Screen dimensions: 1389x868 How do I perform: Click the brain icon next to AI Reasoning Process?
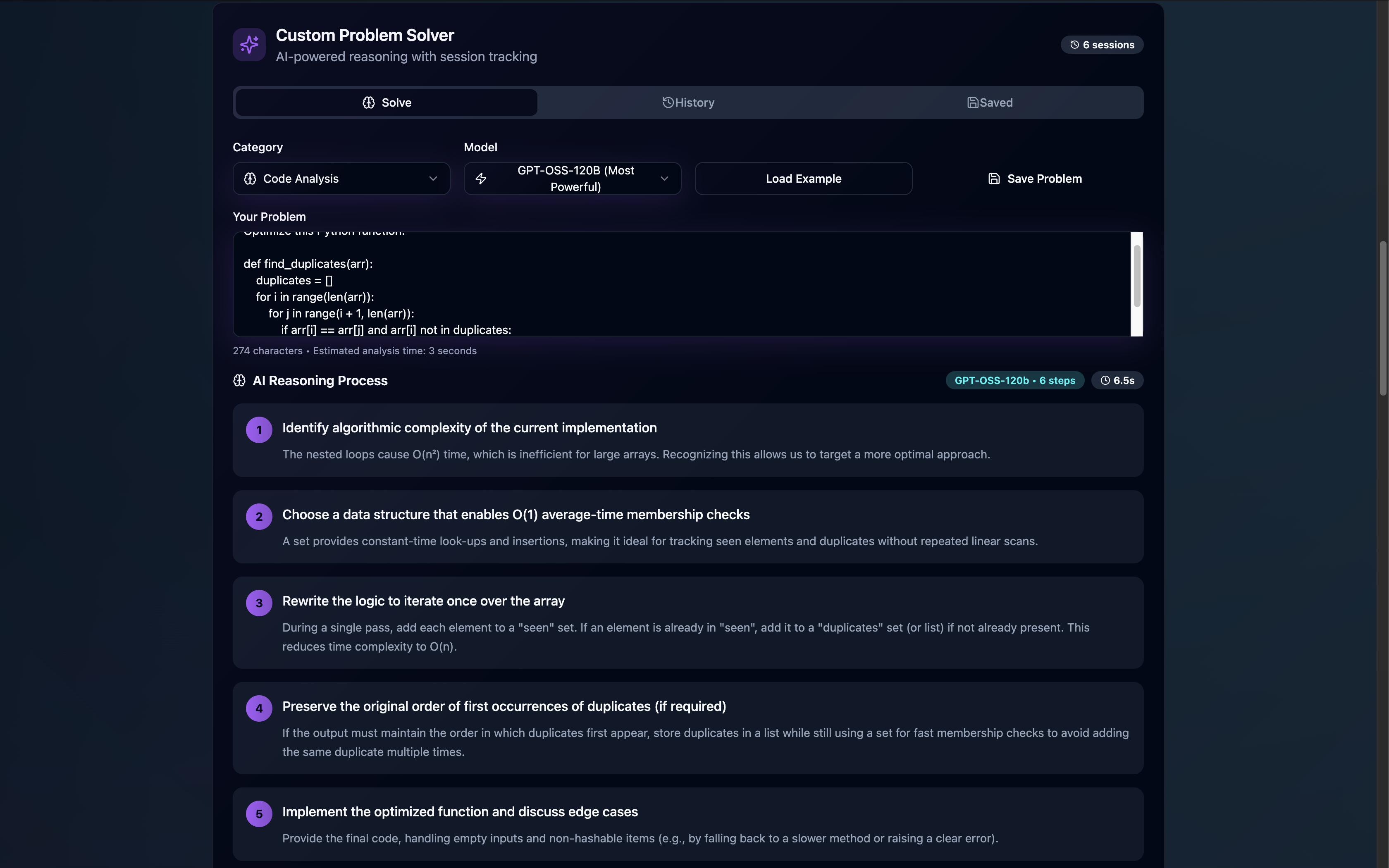tap(239, 381)
